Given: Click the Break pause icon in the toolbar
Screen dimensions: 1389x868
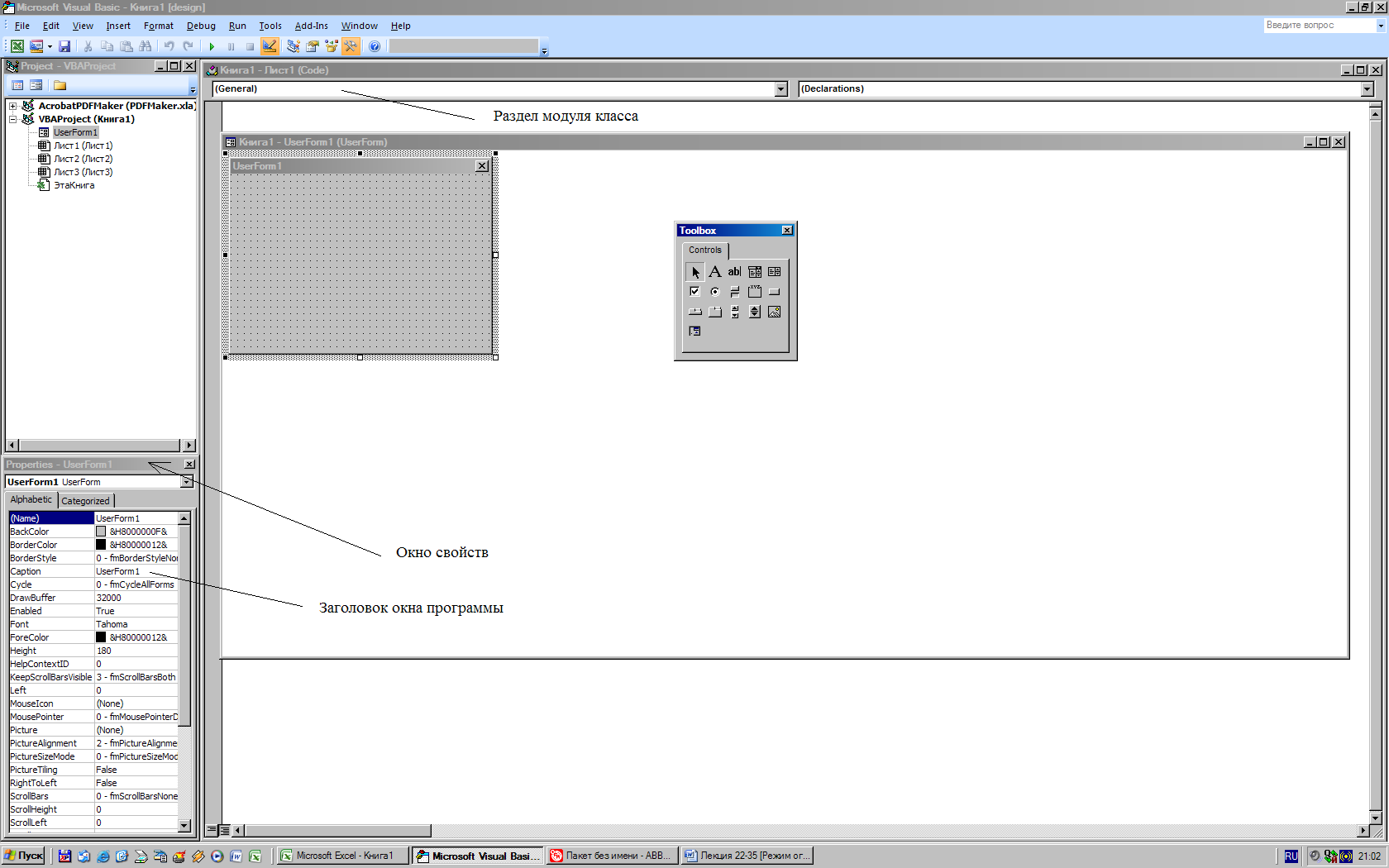Looking at the screenshot, I should (x=231, y=46).
